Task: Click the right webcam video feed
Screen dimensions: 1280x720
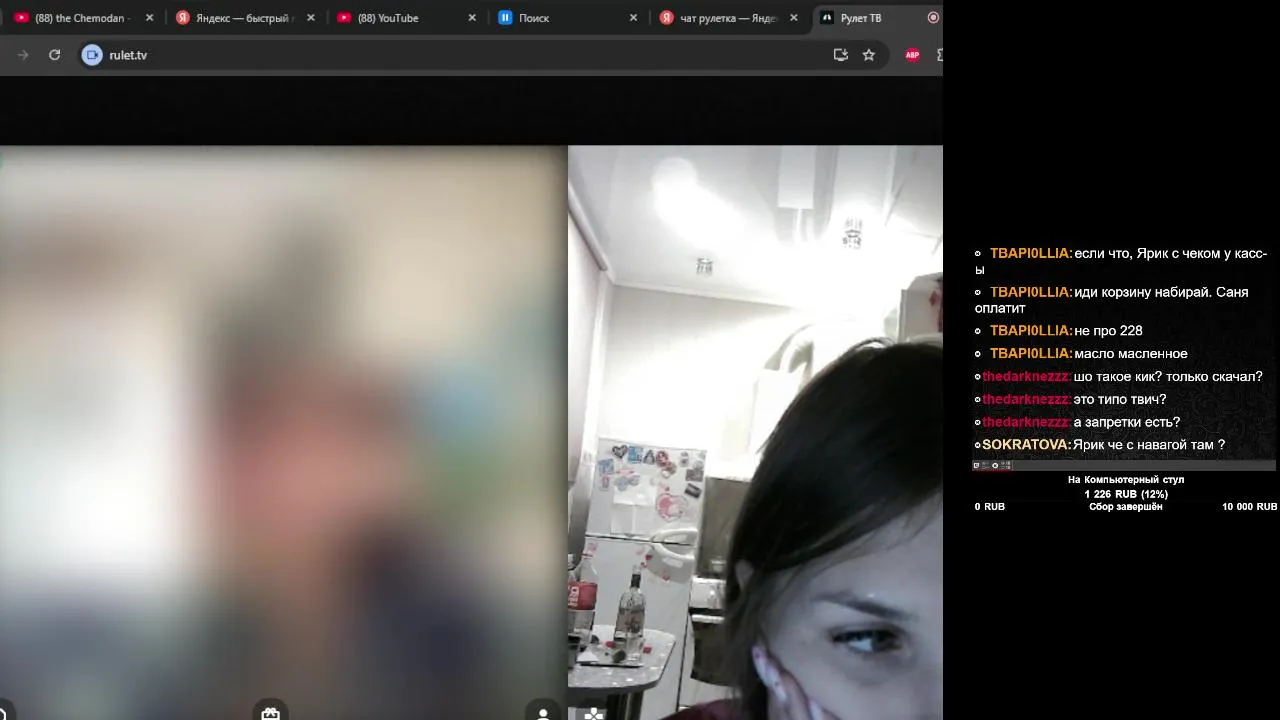Action: pyautogui.click(x=755, y=432)
